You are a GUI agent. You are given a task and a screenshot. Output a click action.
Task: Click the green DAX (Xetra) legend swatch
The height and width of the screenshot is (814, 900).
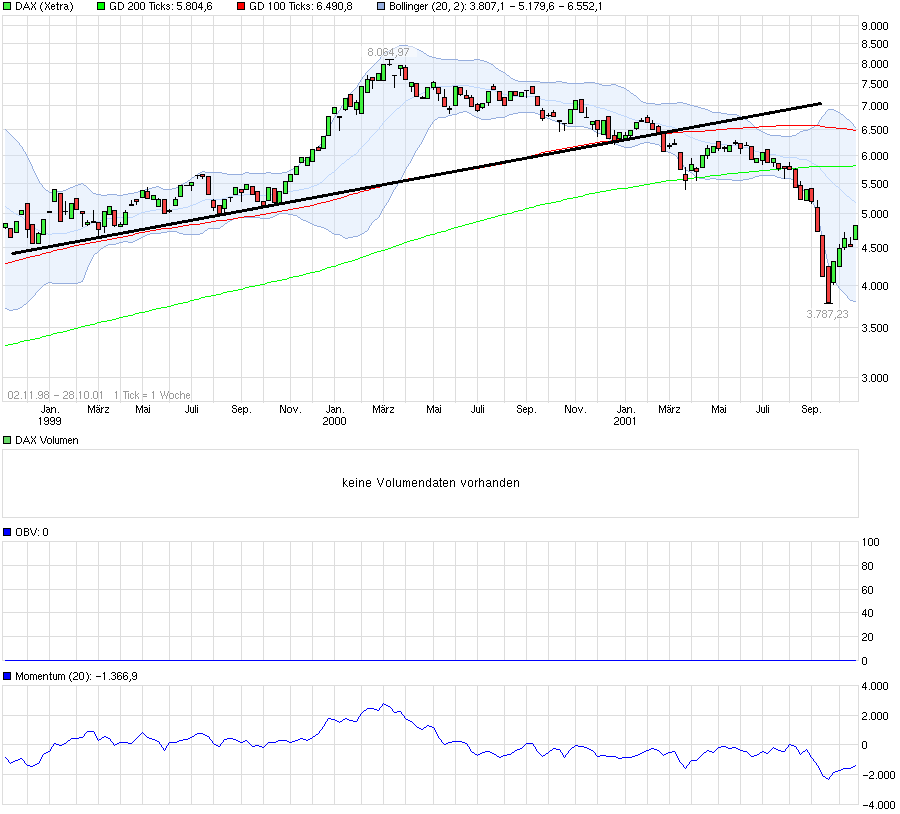(x=7, y=7)
